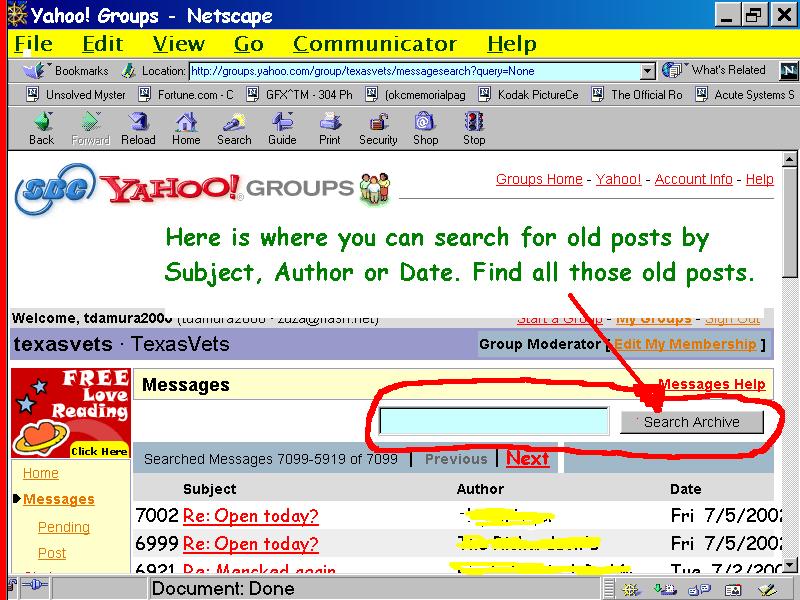Open okcmemorialpag bookmark
The width and height of the screenshot is (800, 600).
(x=415, y=94)
